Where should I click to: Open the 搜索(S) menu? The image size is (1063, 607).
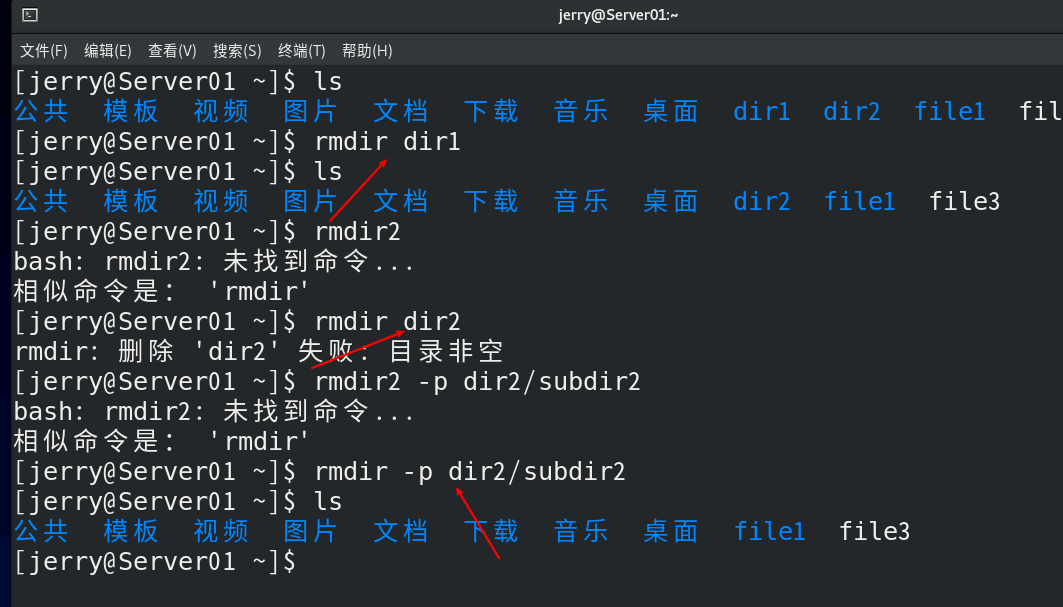click(237, 51)
